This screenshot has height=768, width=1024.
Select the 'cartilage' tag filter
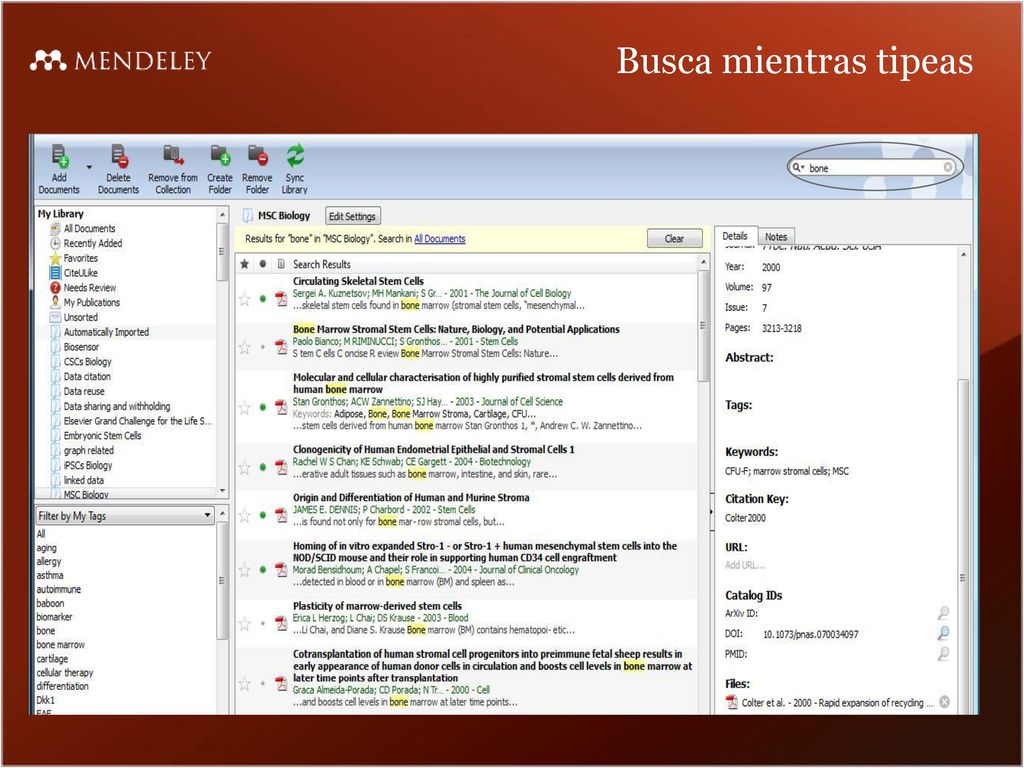click(52, 658)
